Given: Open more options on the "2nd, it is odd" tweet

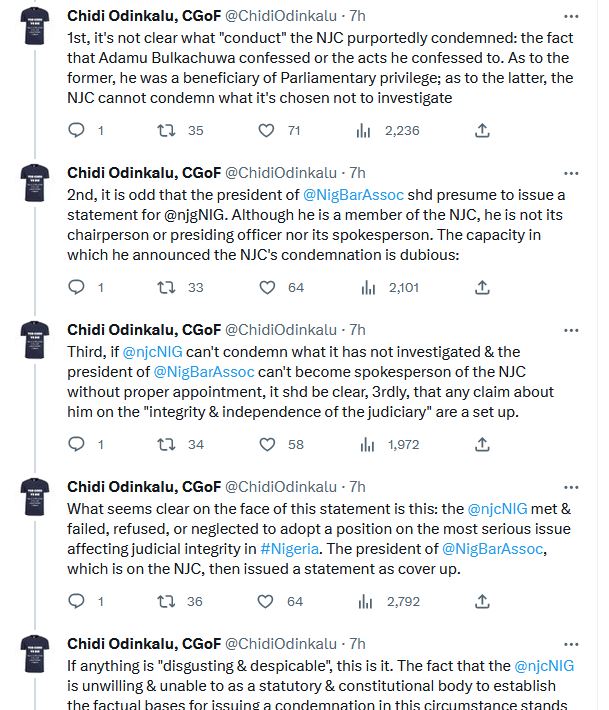Looking at the screenshot, I should coord(571,173).
